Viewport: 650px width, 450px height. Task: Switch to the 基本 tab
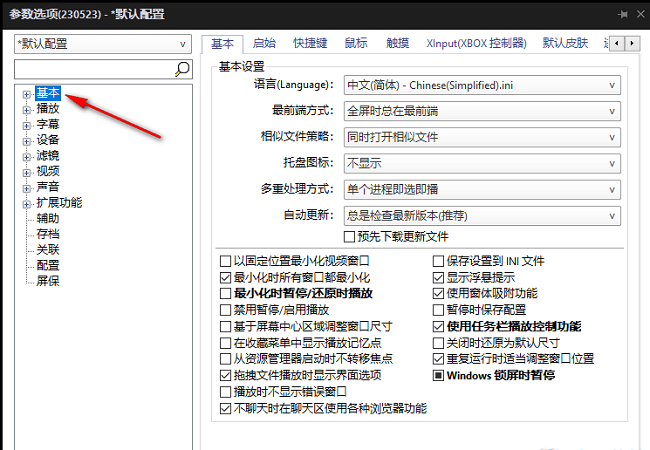click(223, 44)
